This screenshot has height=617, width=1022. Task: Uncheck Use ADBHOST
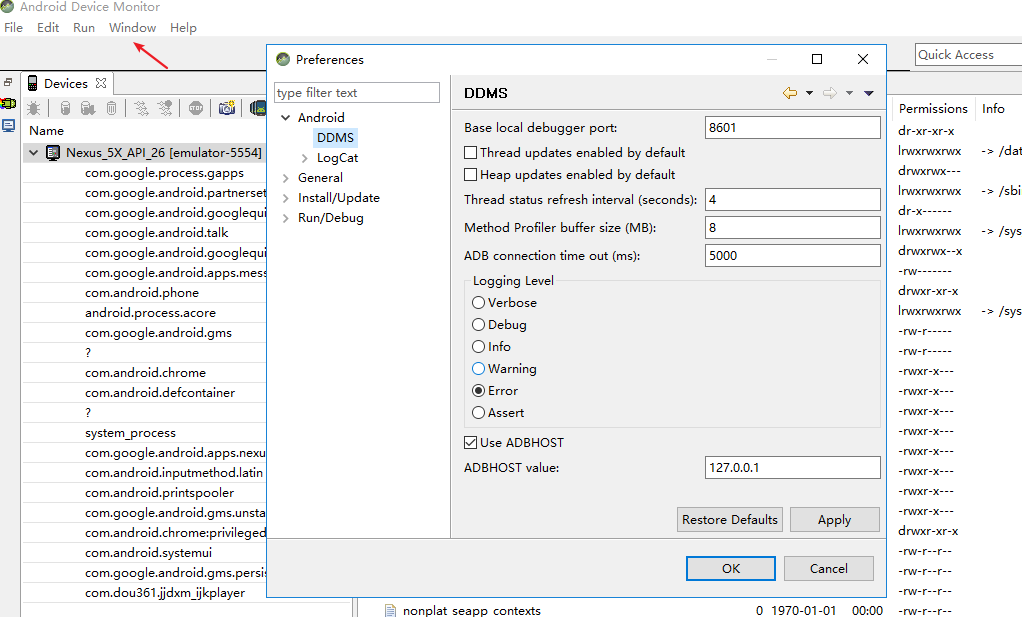tap(470, 442)
